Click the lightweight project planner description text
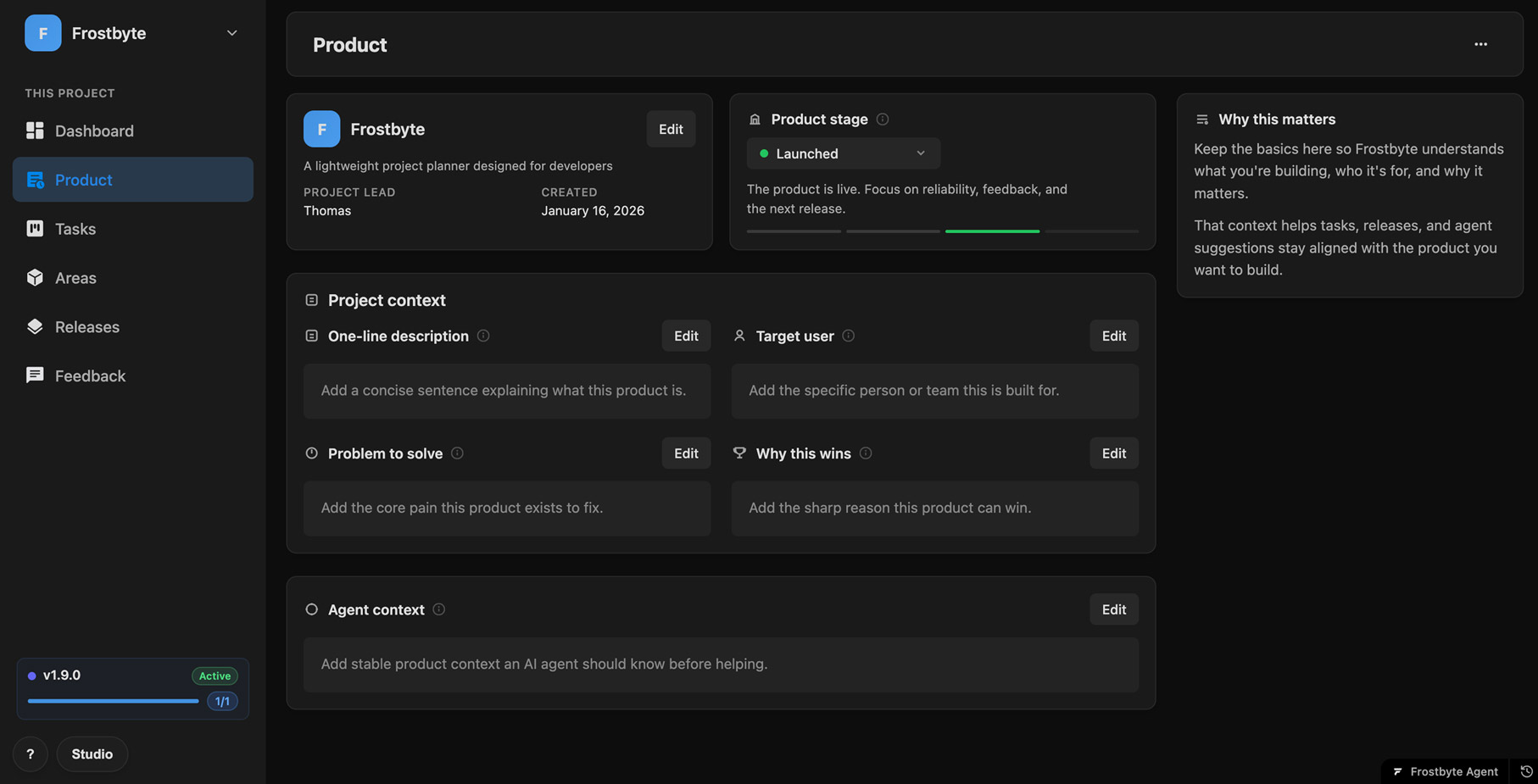Screen dimensions: 1538x784 click(458, 166)
